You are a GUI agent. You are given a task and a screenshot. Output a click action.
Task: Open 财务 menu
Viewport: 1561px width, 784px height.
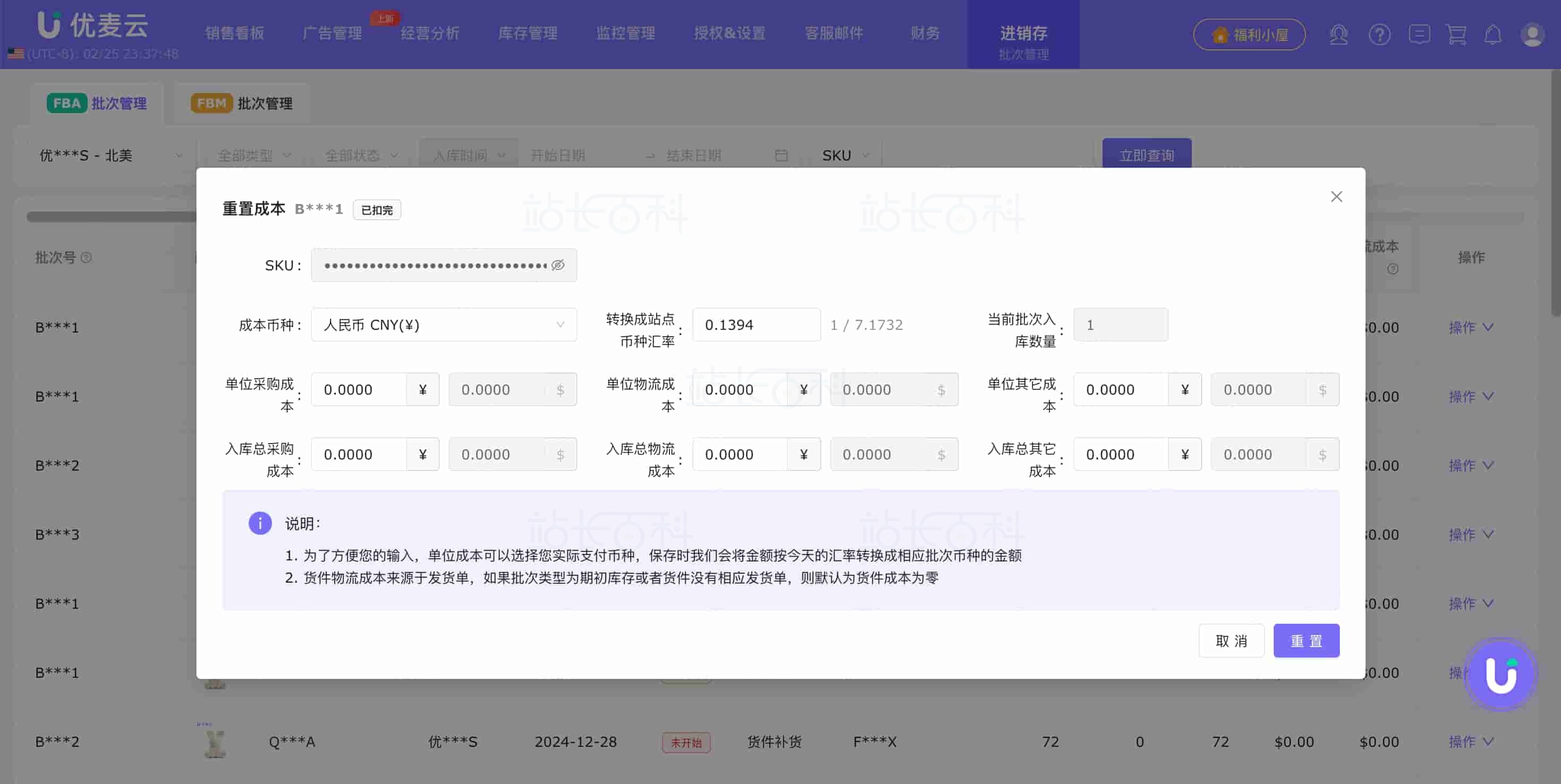pyautogui.click(x=924, y=33)
